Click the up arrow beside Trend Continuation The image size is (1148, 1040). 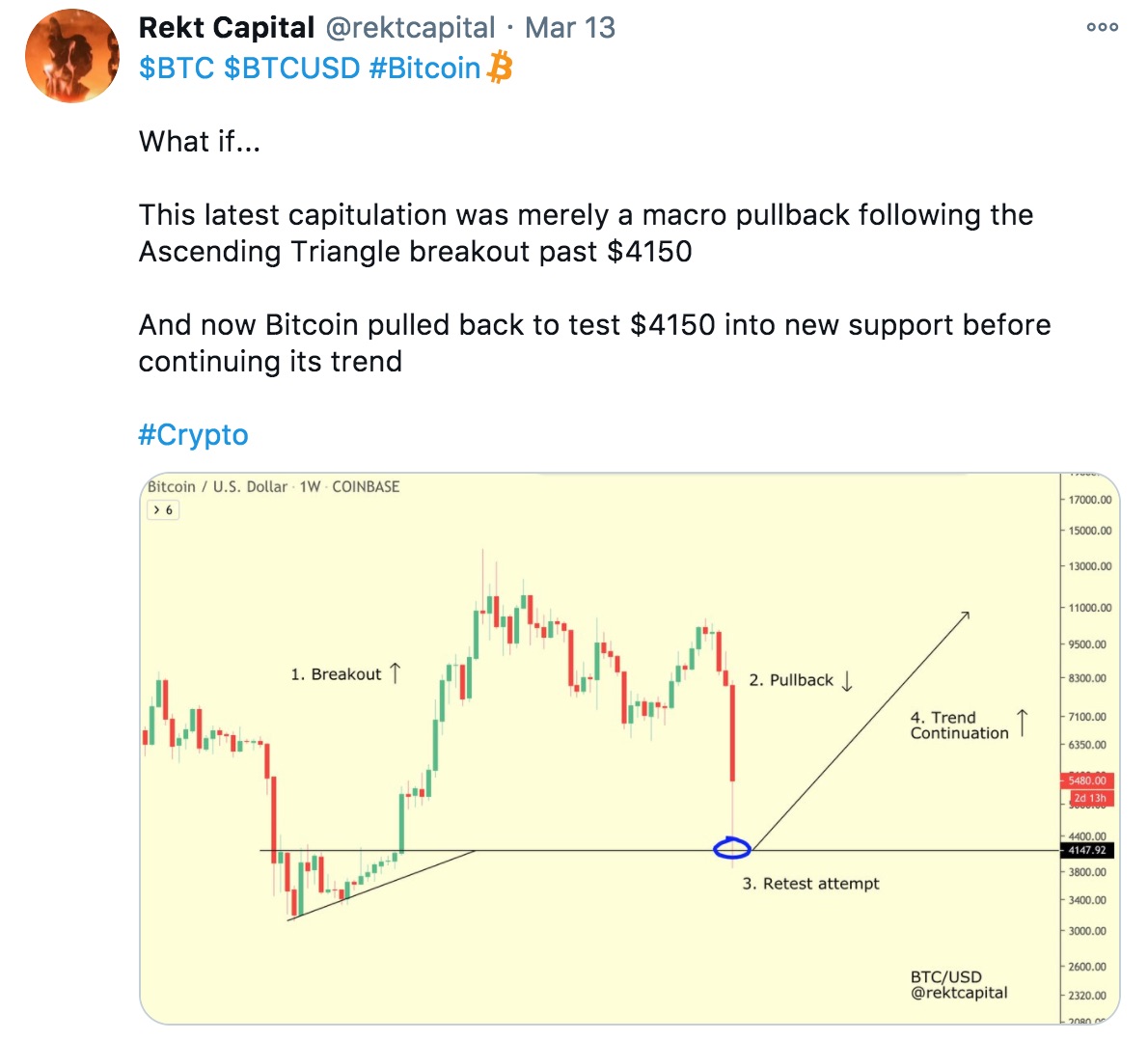pyautogui.click(x=1023, y=724)
